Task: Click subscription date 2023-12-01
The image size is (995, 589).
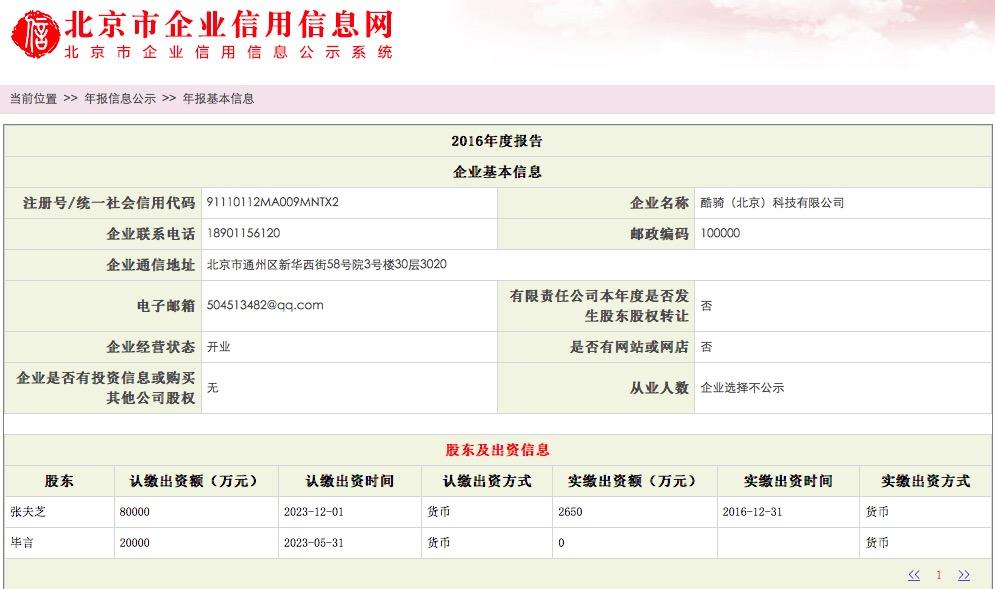Action: [x=313, y=512]
